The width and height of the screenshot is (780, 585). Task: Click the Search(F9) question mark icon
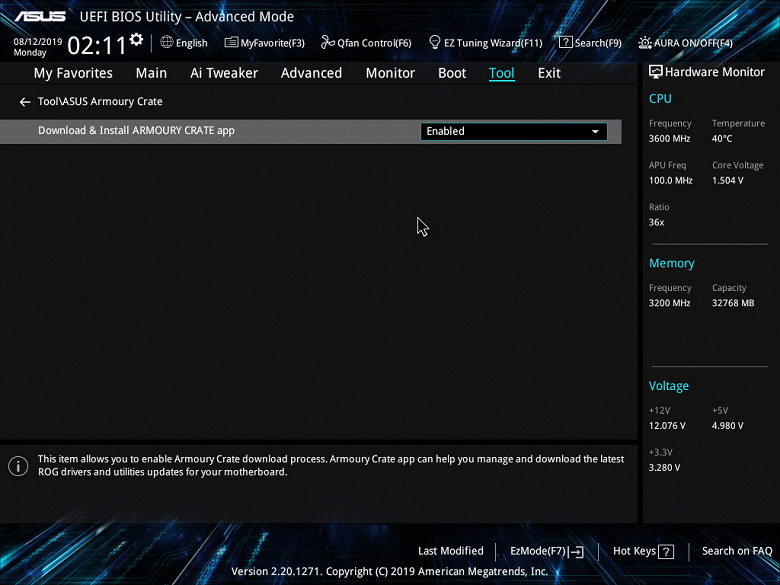(566, 42)
